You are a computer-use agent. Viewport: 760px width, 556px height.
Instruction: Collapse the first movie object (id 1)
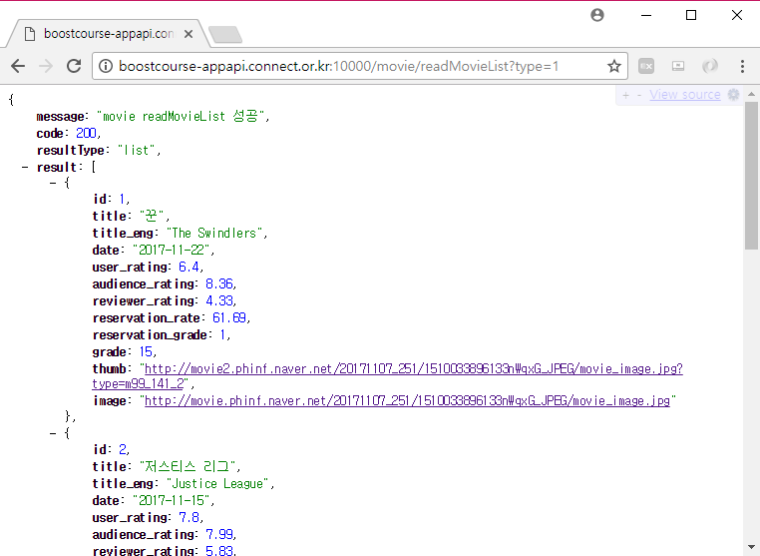click(x=53, y=183)
